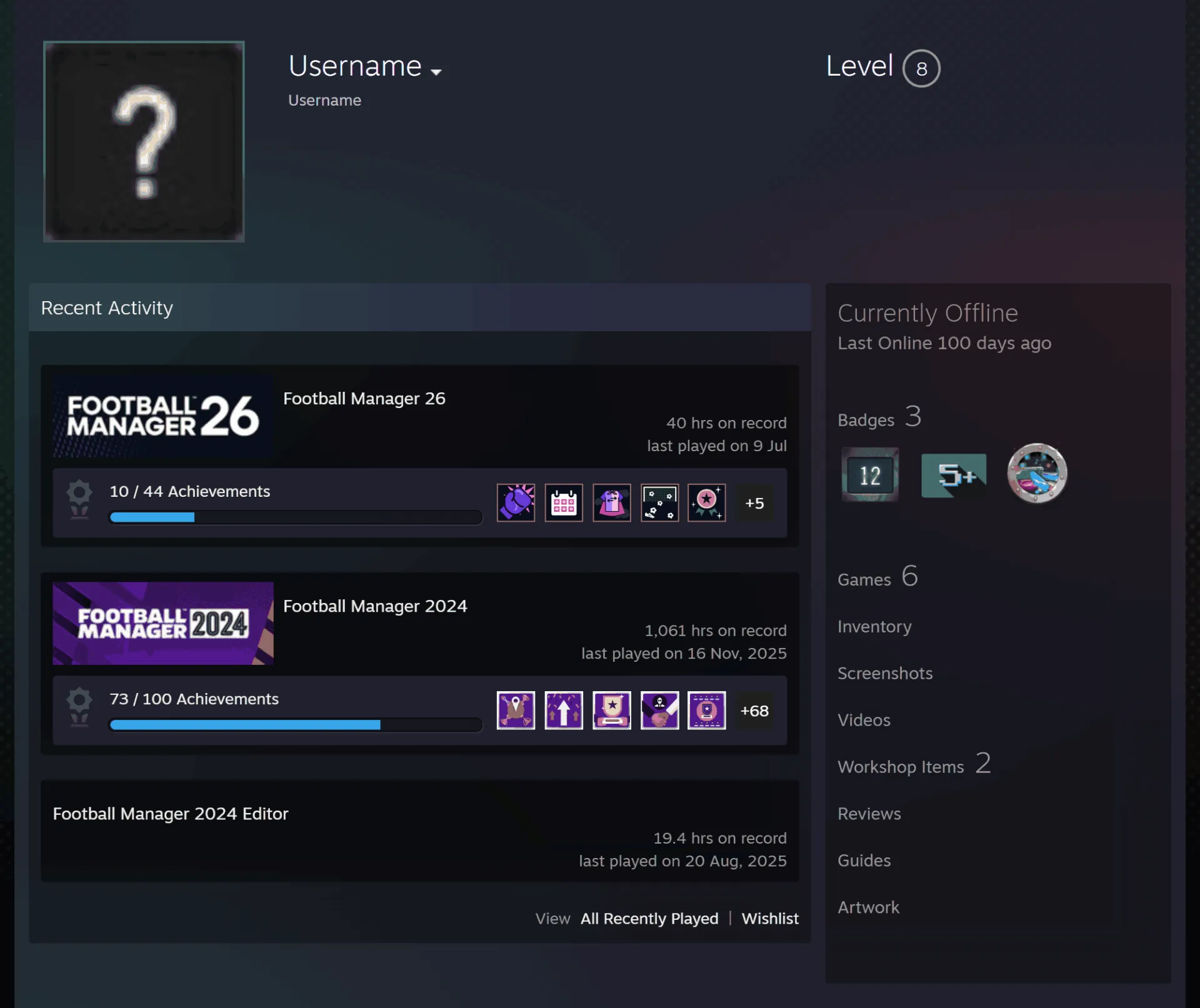Click the Football Manager 26 achievement progress bar
Viewport: 1200px width, 1008px height.
click(296, 517)
